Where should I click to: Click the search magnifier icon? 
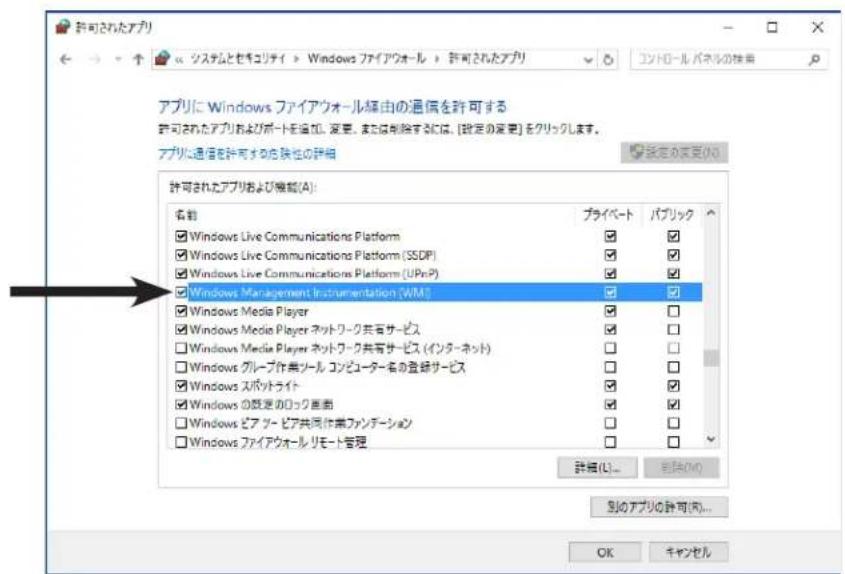point(814,59)
